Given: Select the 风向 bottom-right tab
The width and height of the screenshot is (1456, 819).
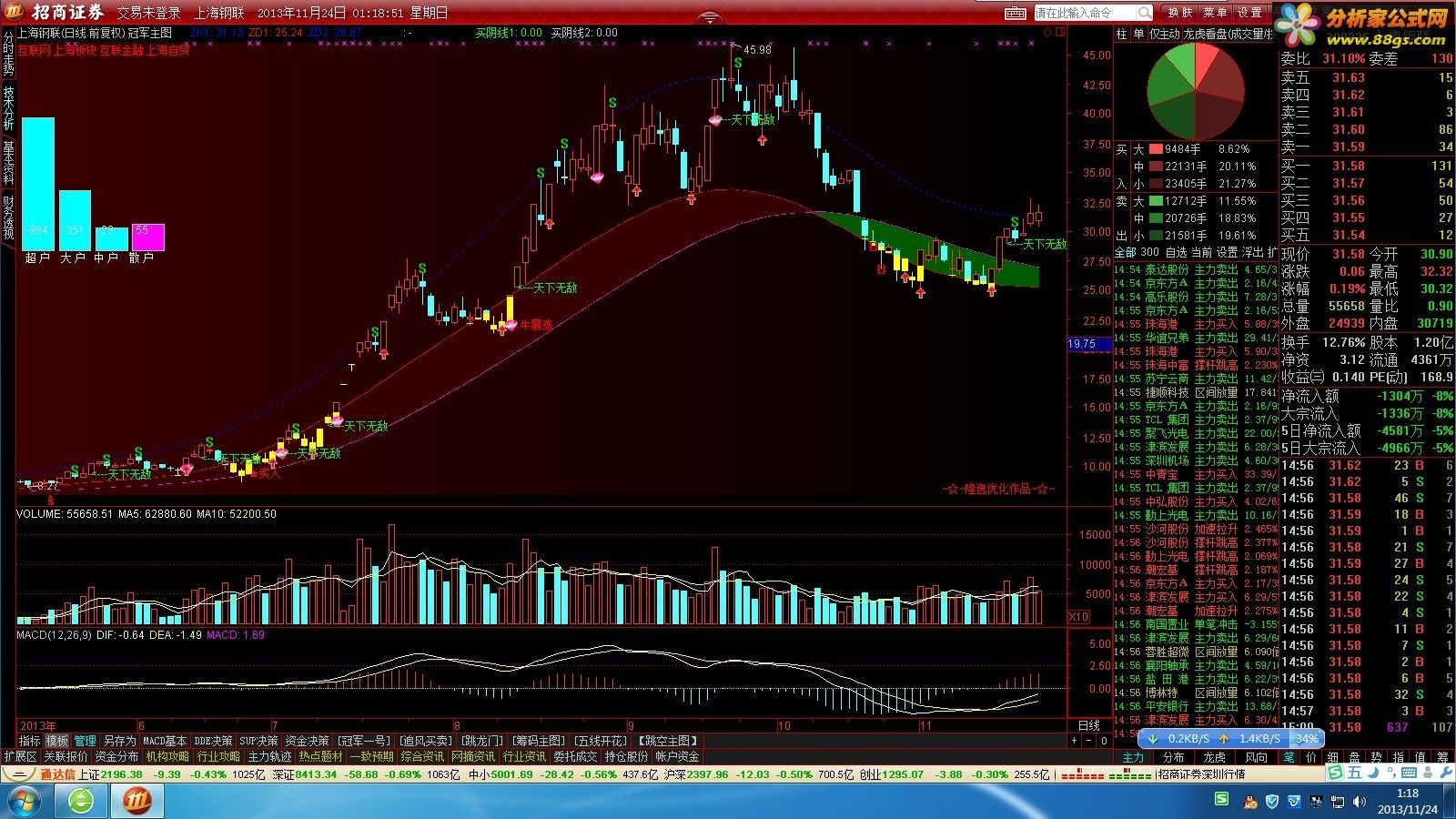Looking at the screenshot, I should (x=1256, y=757).
